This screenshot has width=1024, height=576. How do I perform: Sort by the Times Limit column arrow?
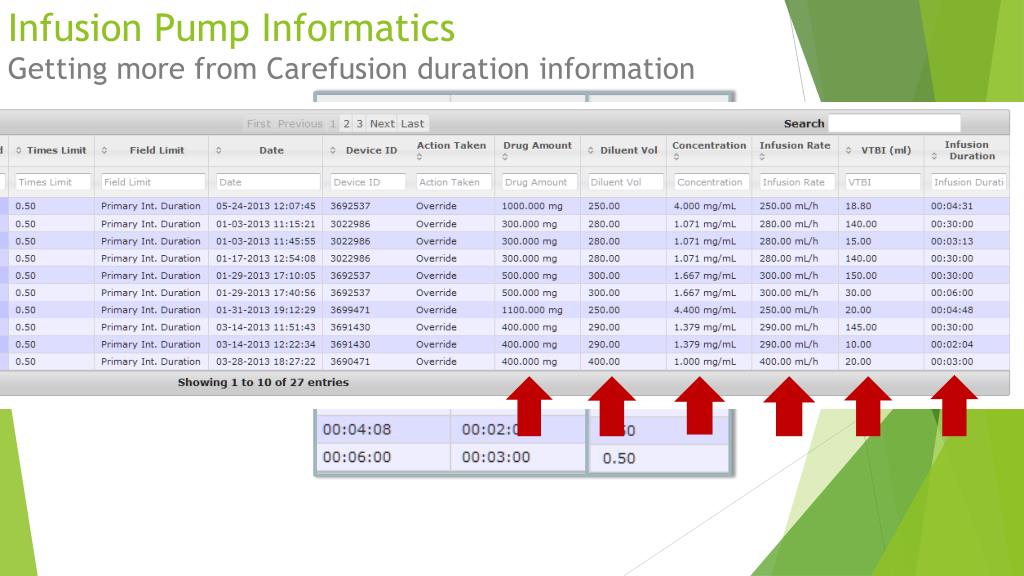[18, 150]
